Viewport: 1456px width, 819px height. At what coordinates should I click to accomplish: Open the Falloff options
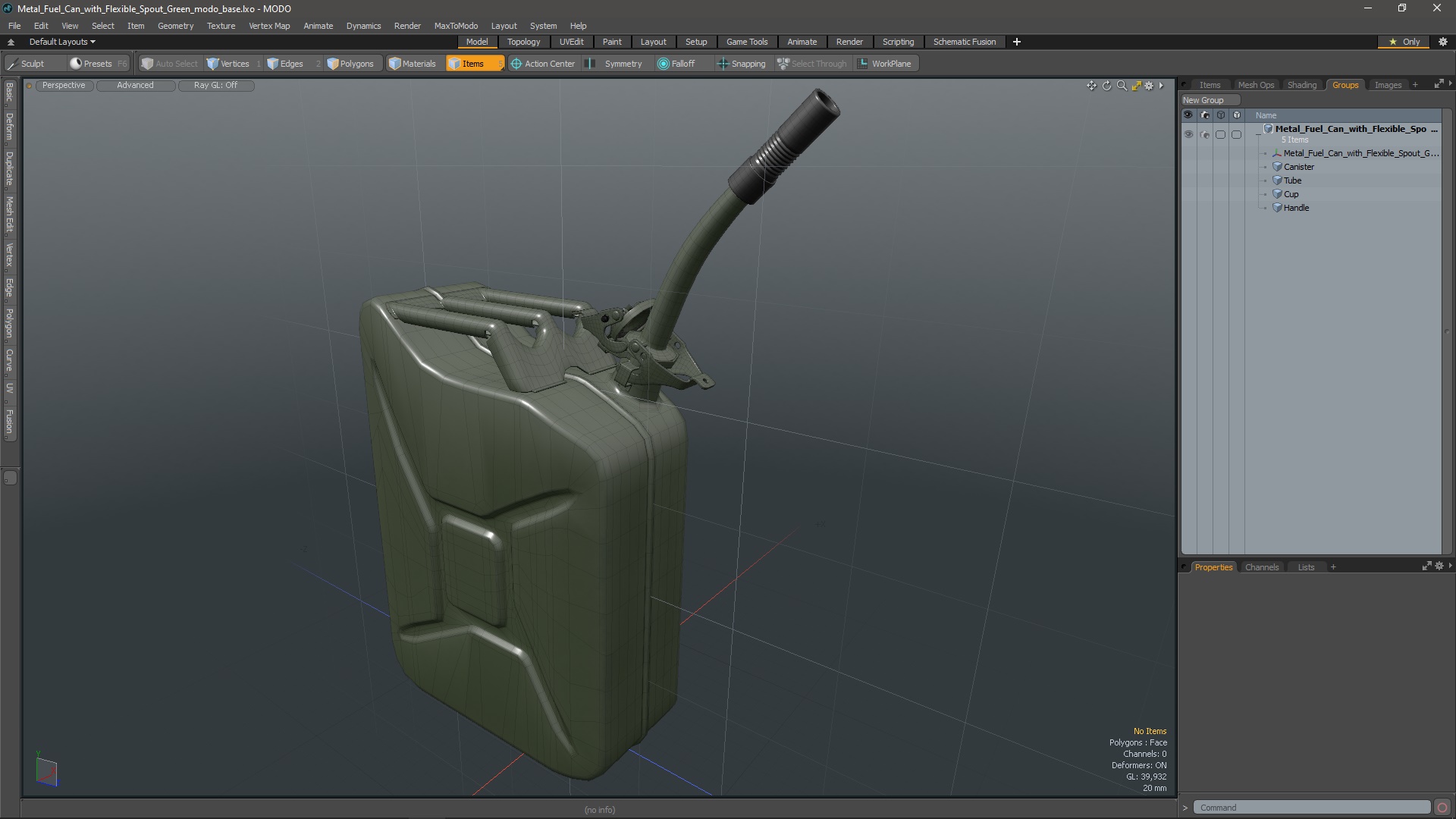[x=676, y=64]
